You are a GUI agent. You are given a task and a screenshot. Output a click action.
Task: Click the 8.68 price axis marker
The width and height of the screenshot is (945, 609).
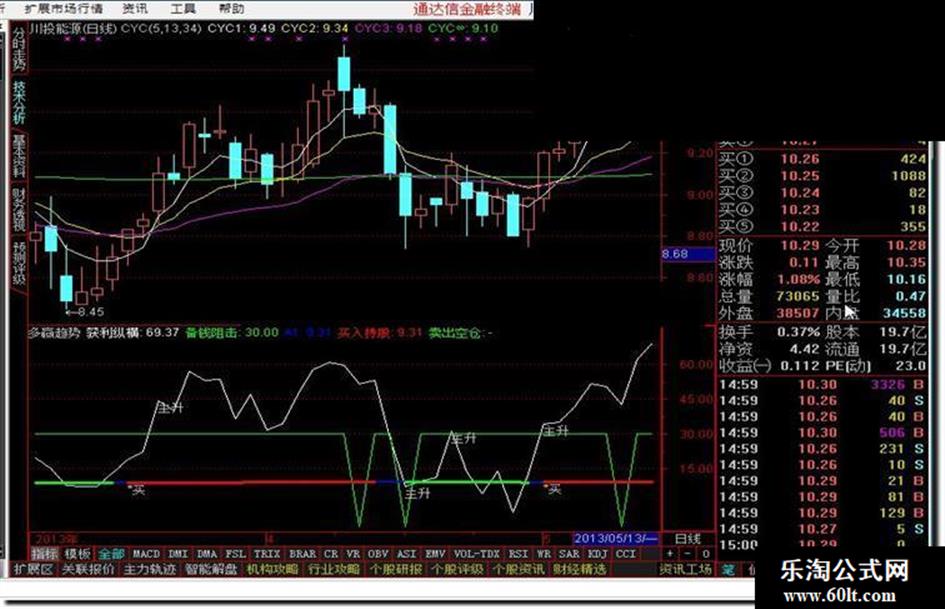688,254
